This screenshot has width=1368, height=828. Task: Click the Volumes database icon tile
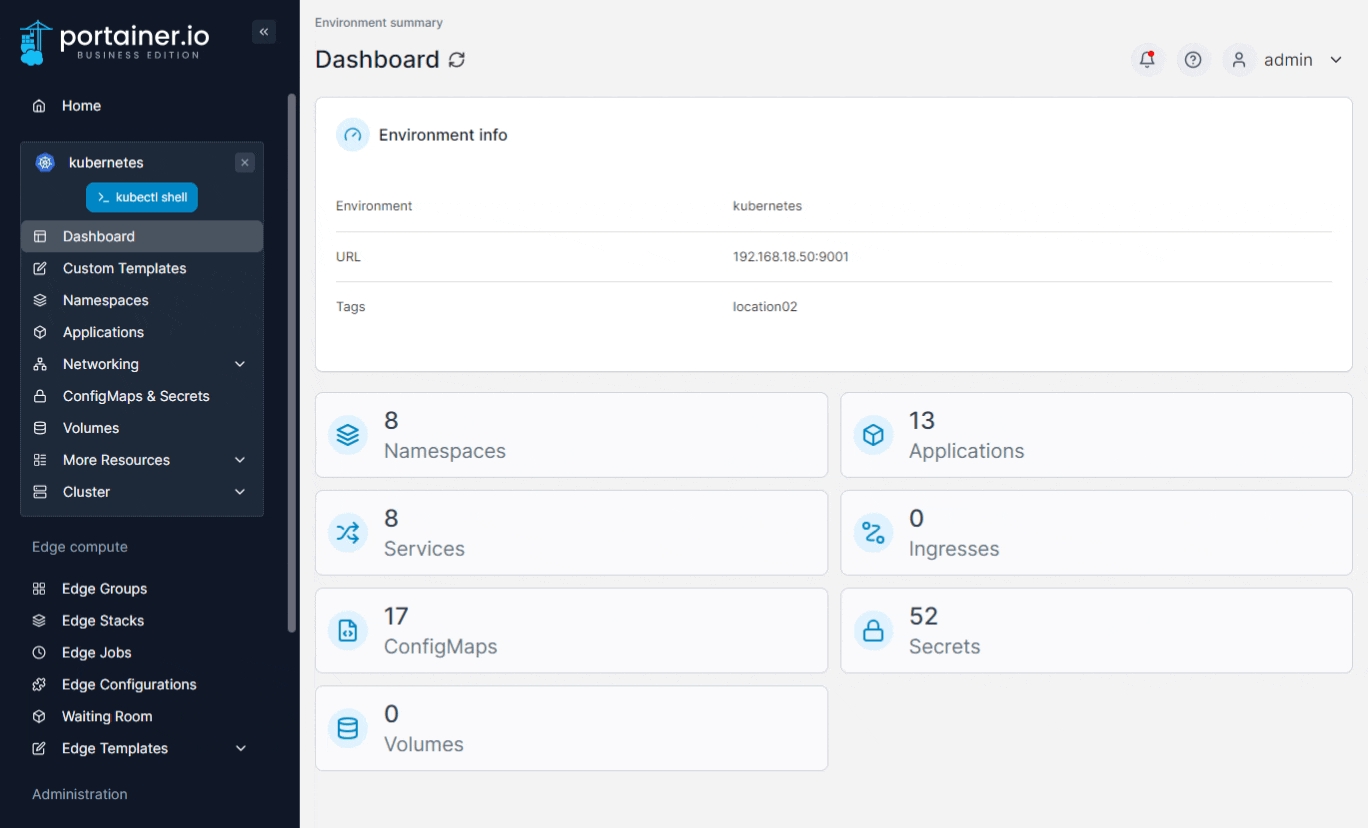tap(348, 729)
